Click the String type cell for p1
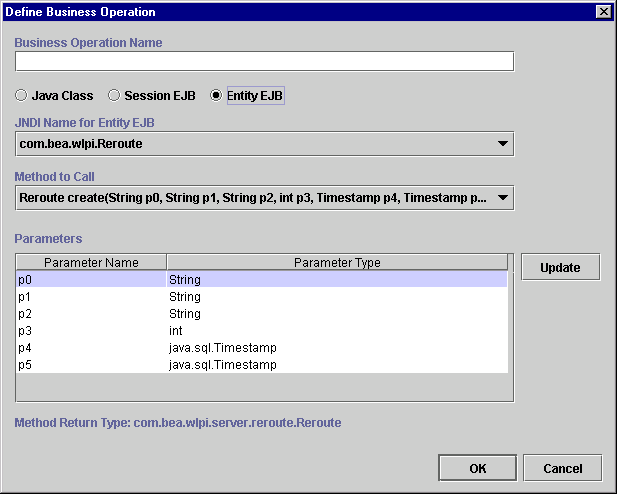617x494 pixels. pos(337,296)
